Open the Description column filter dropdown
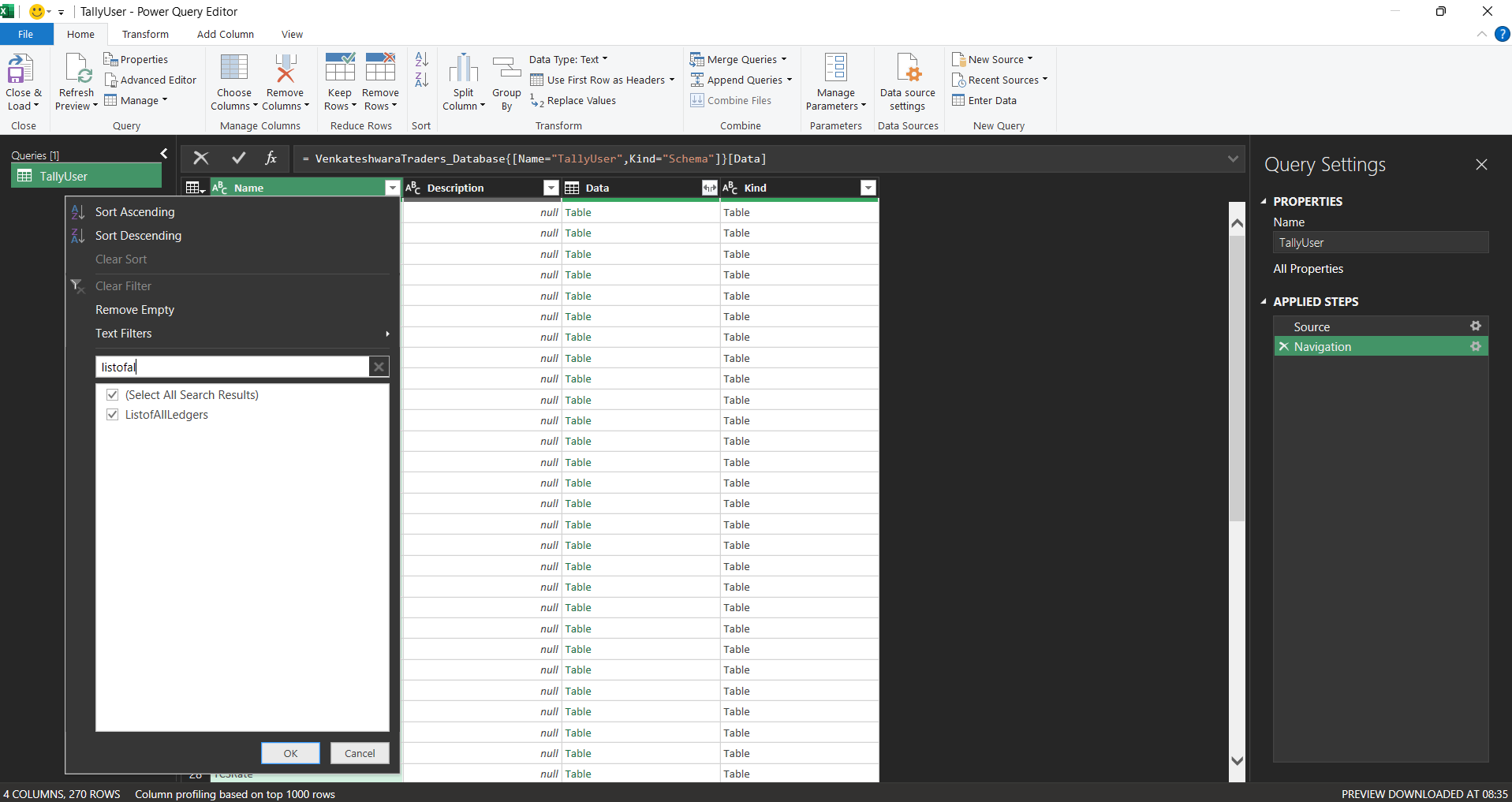Viewport: 1512px width, 802px height. (551, 188)
